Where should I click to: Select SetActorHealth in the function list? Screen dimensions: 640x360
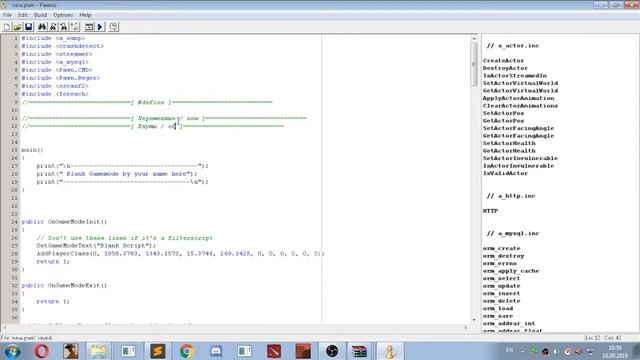pyautogui.click(x=509, y=143)
